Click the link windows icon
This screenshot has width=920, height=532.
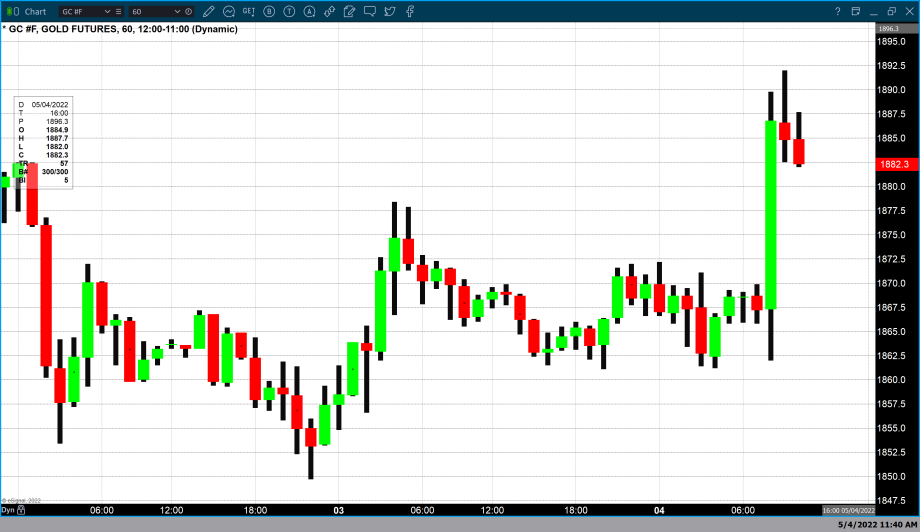pyautogui.click(x=330, y=11)
